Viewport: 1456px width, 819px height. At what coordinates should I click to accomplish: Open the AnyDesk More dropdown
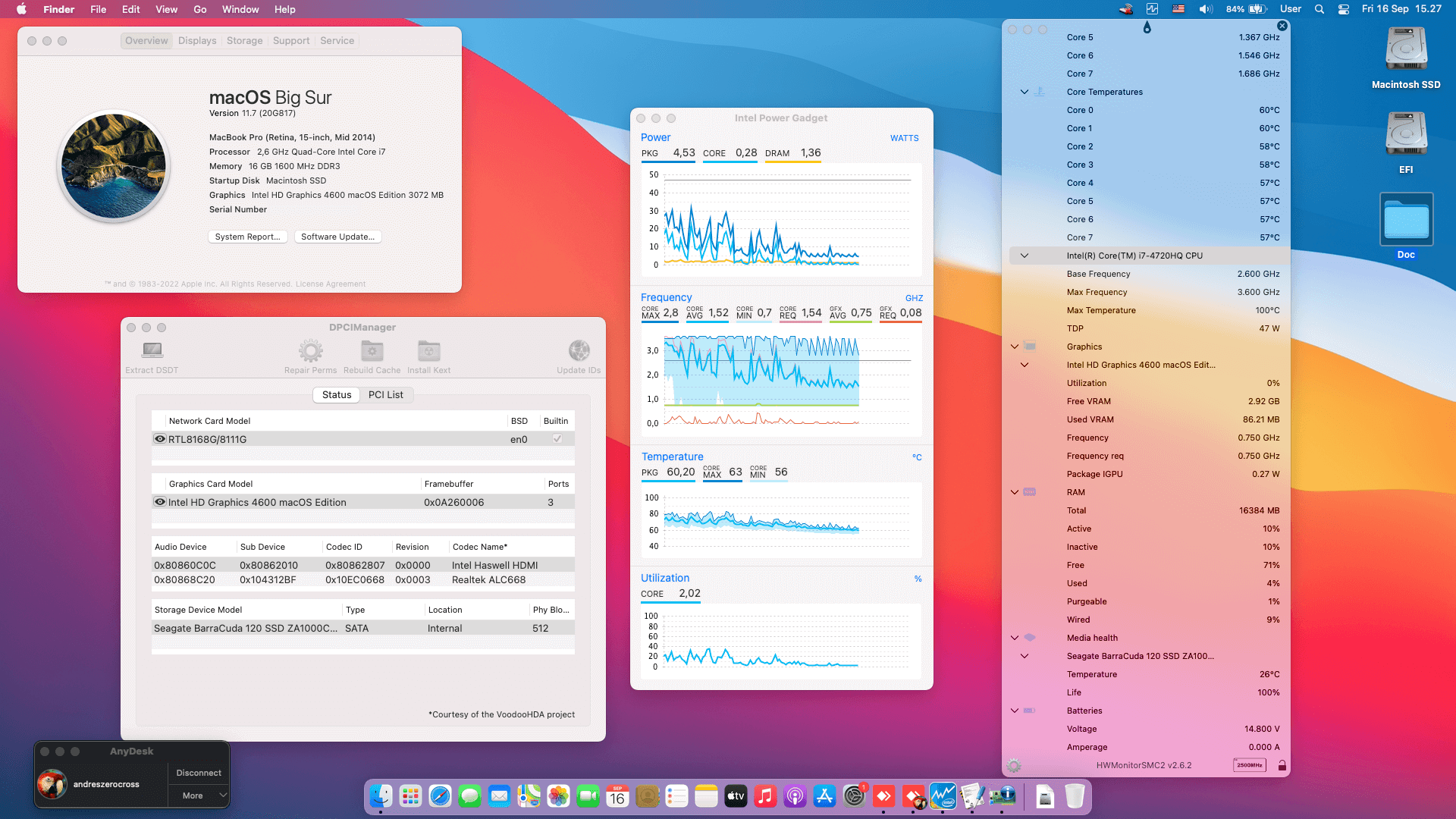(x=199, y=795)
